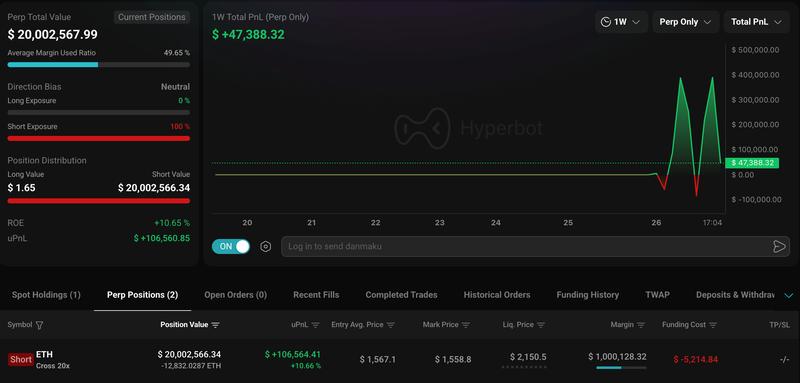Click the Perp Total Value $20,002,567.99
Image resolution: width=800 pixels, height=383 pixels.
53,35
